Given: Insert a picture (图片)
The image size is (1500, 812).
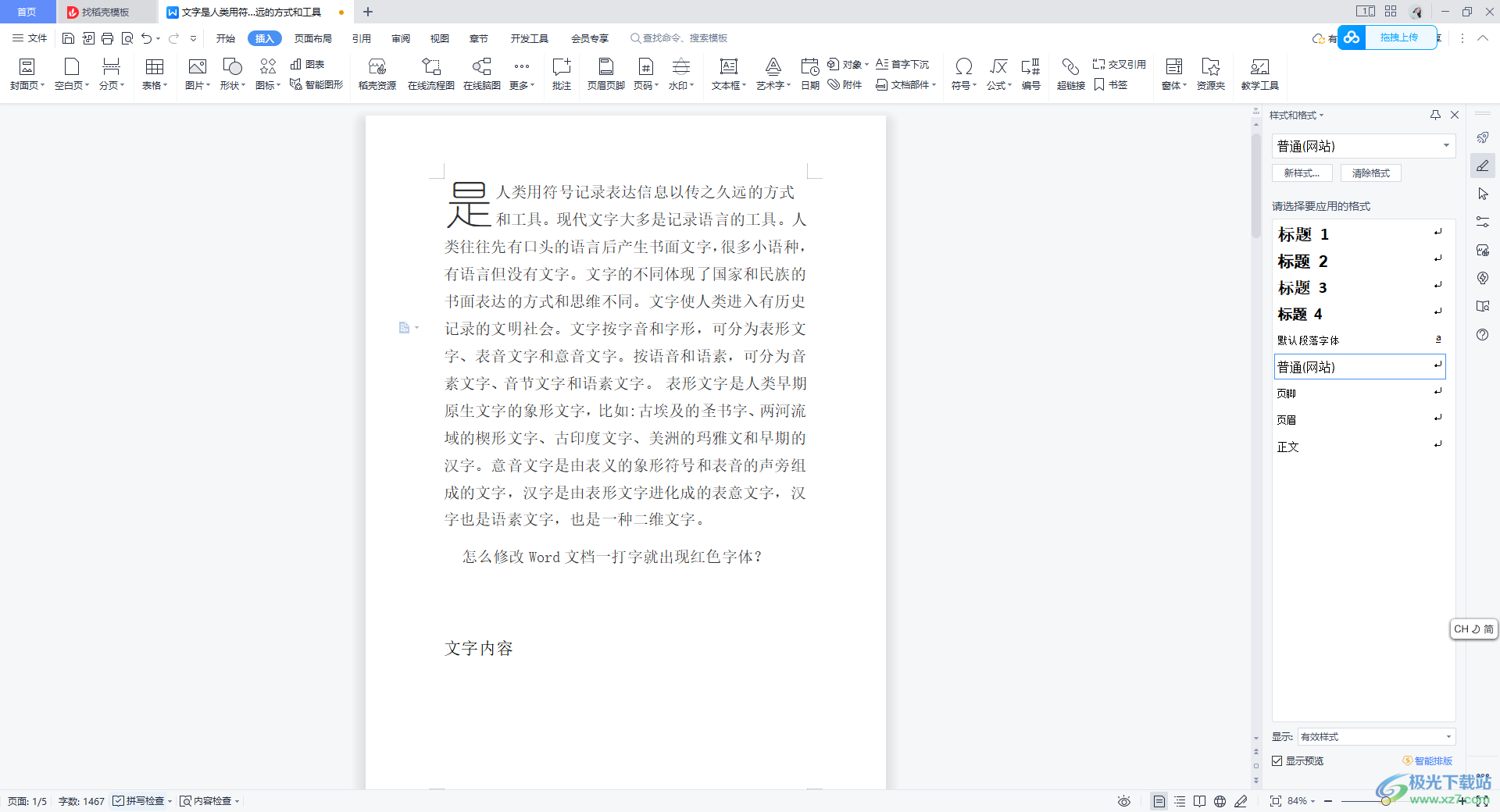Looking at the screenshot, I should point(198,74).
